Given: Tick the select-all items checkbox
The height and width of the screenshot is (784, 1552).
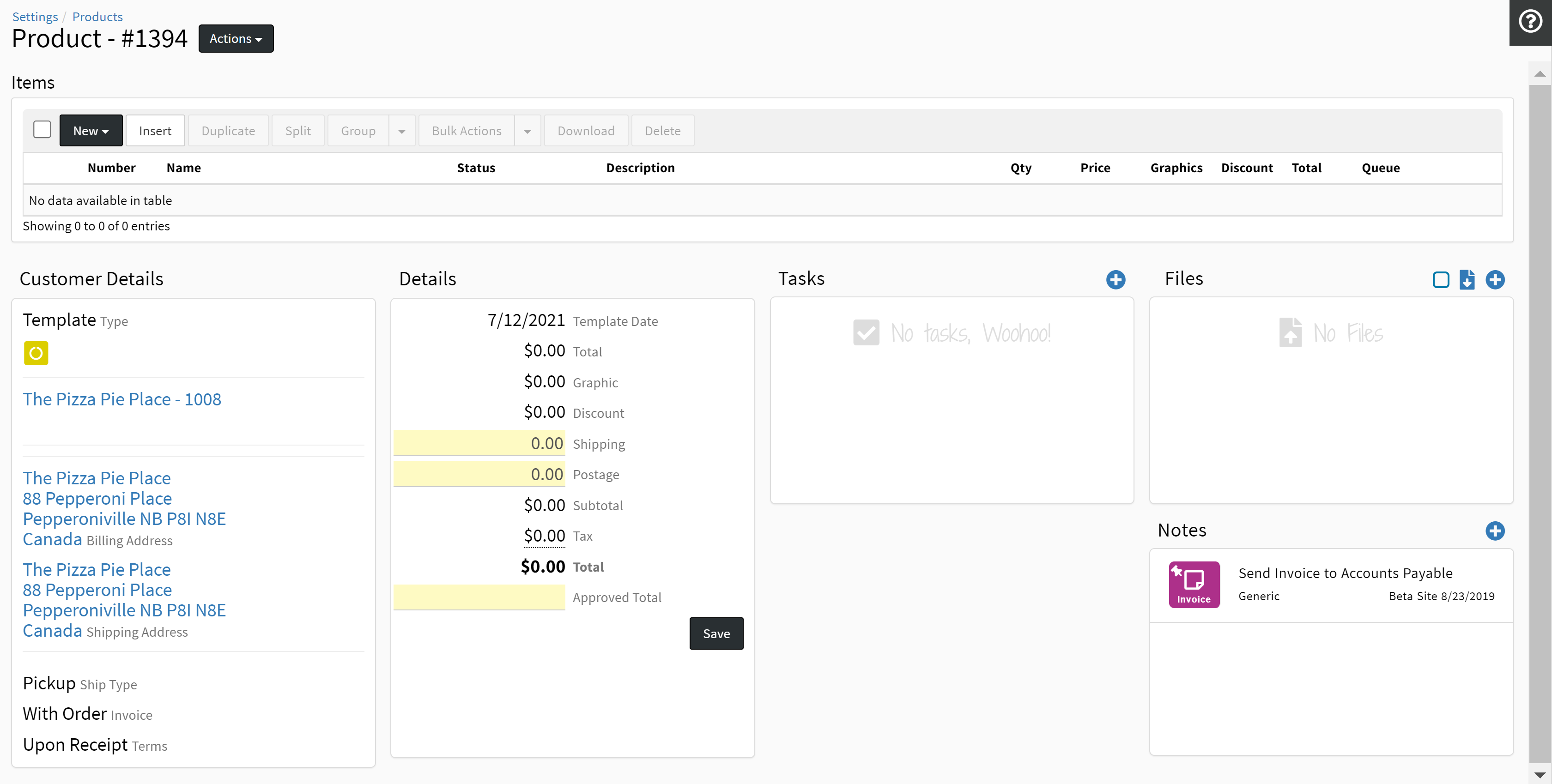Looking at the screenshot, I should [x=42, y=130].
